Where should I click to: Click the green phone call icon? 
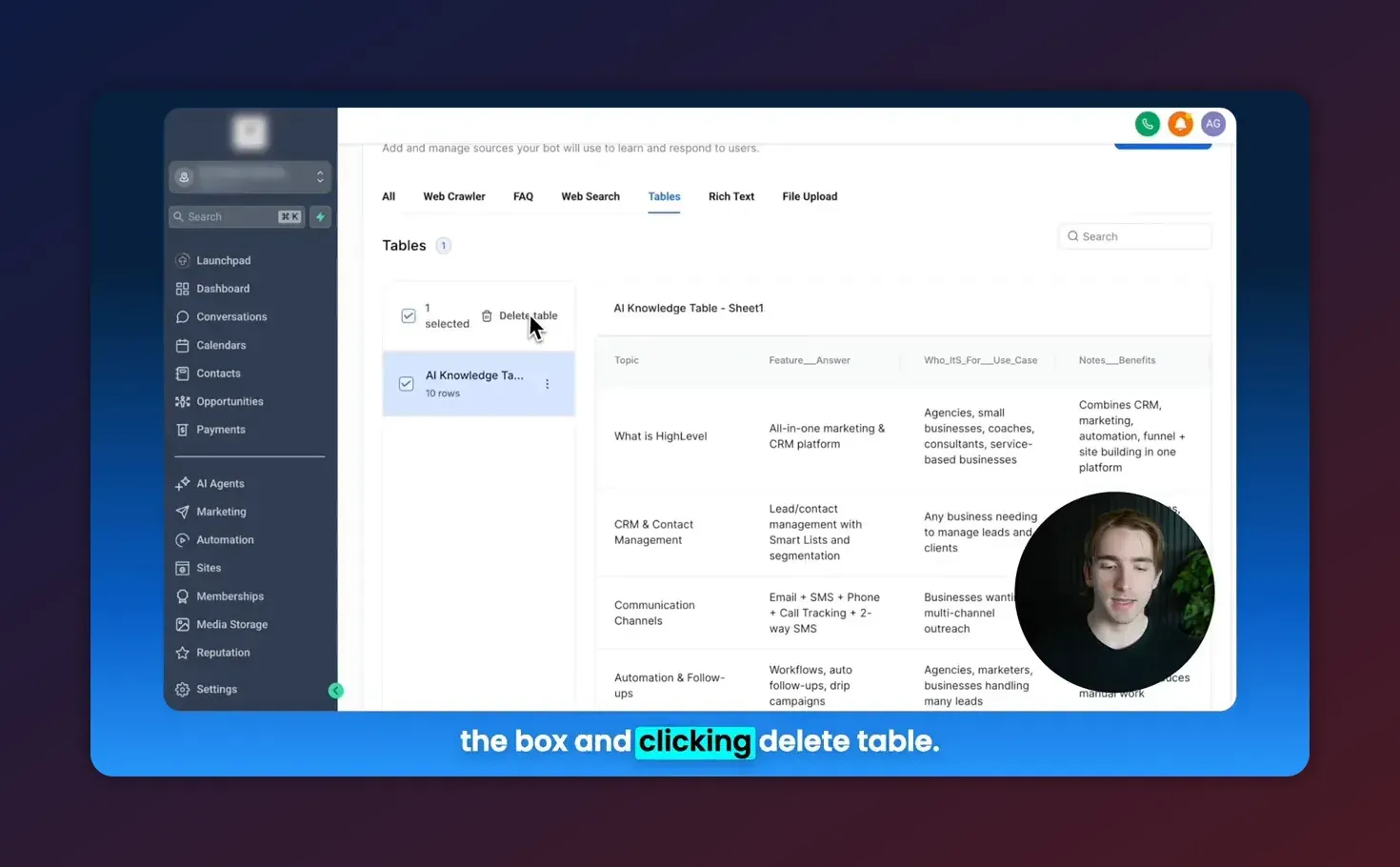(1147, 124)
